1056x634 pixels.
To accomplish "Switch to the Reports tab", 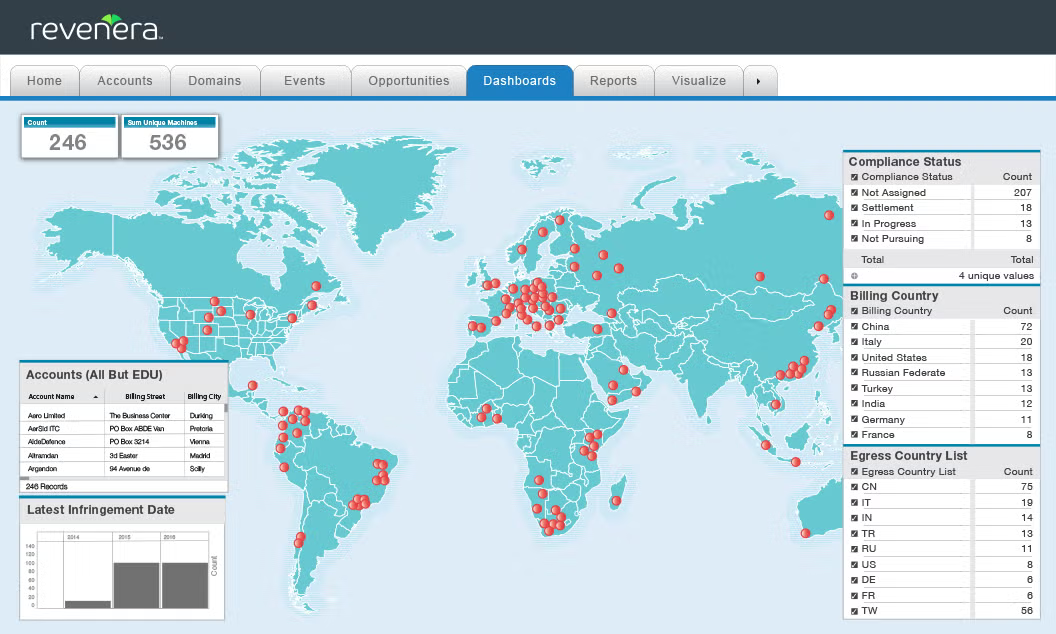I will coord(613,81).
